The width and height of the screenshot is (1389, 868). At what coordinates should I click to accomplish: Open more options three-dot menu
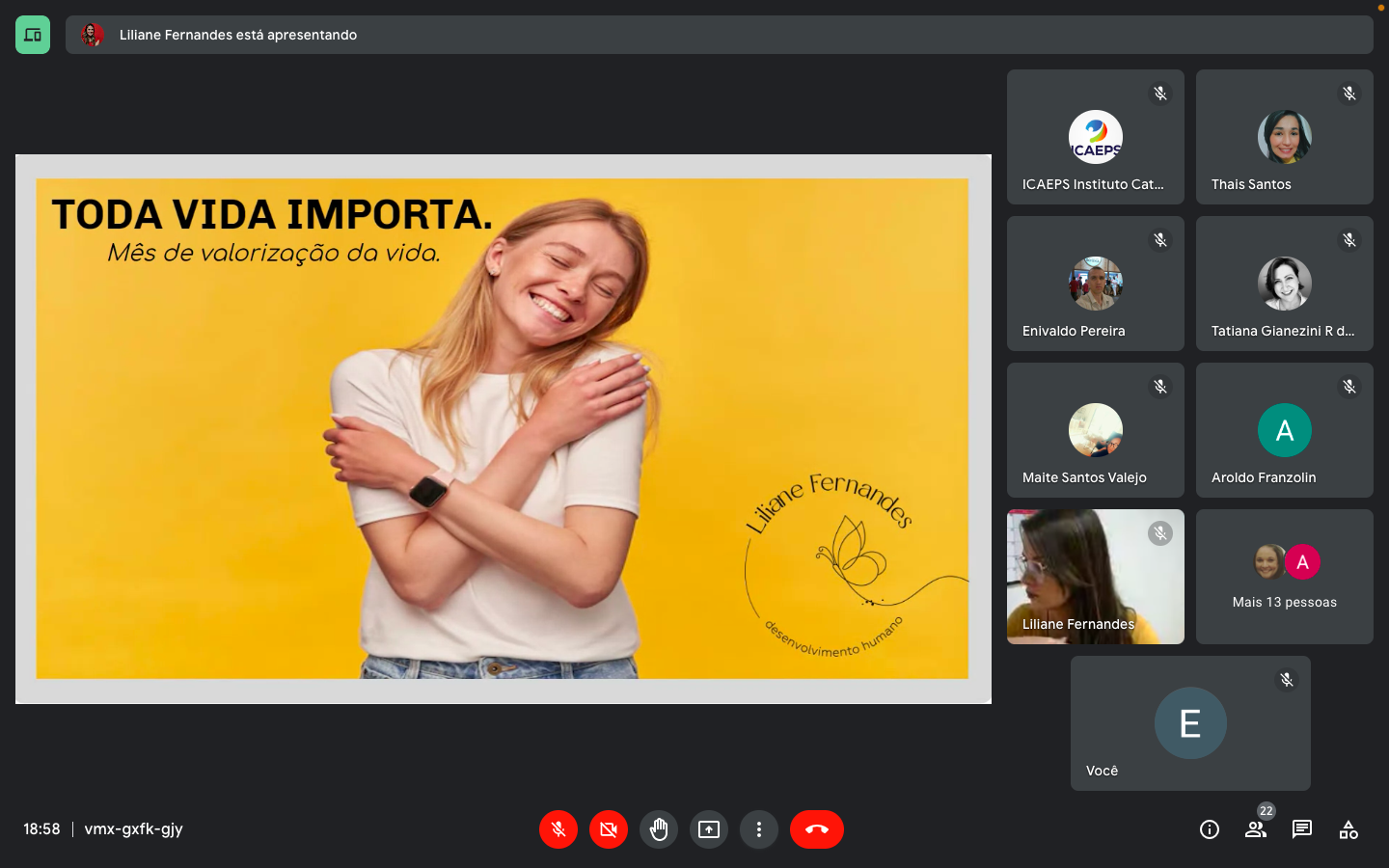pyautogui.click(x=759, y=829)
